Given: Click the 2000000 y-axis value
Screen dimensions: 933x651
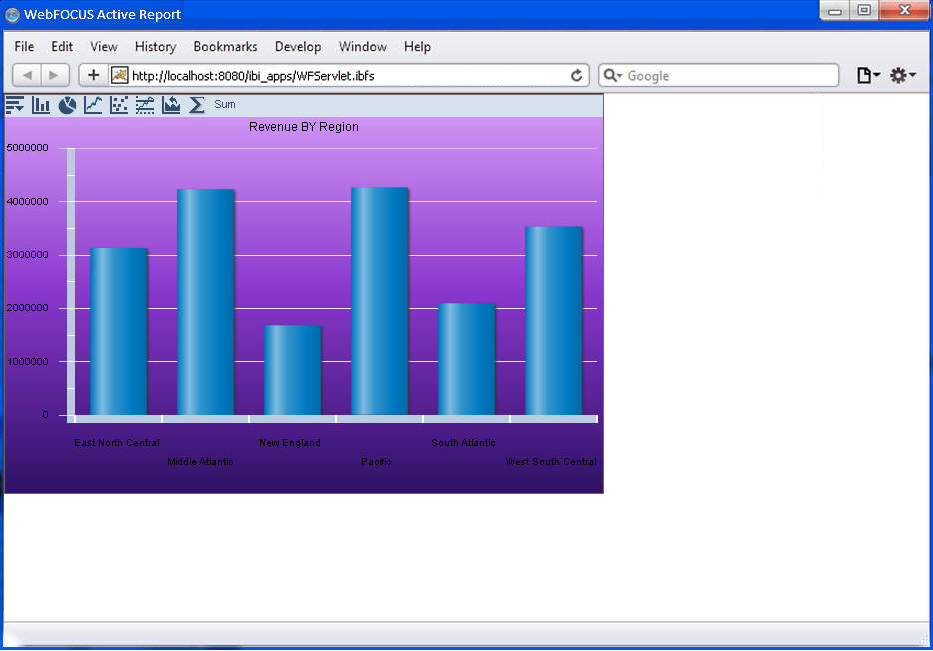Looking at the screenshot, I should pyautogui.click(x=27, y=308).
